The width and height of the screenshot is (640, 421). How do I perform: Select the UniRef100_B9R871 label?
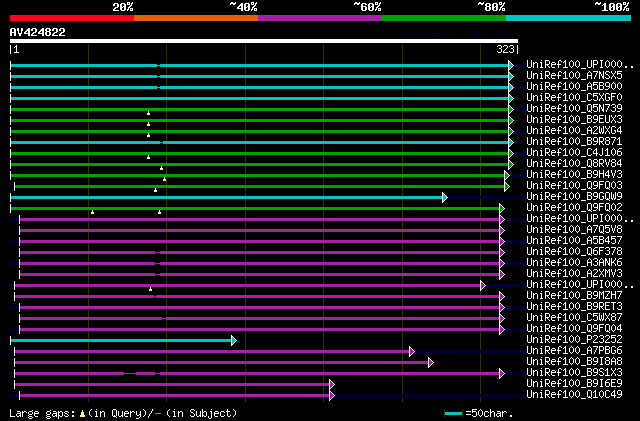click(574, 142)
